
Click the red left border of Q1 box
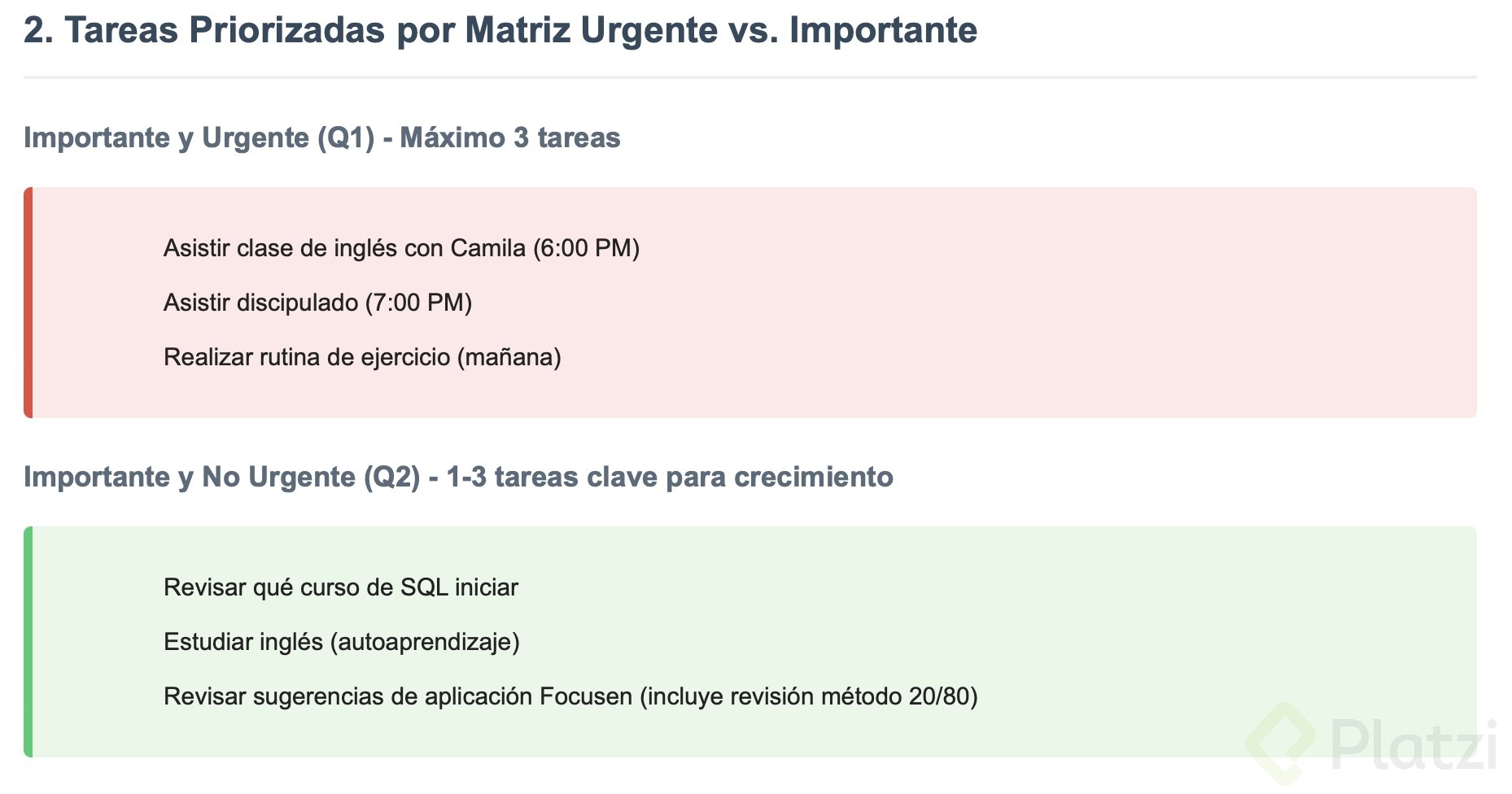coord(28,303)
